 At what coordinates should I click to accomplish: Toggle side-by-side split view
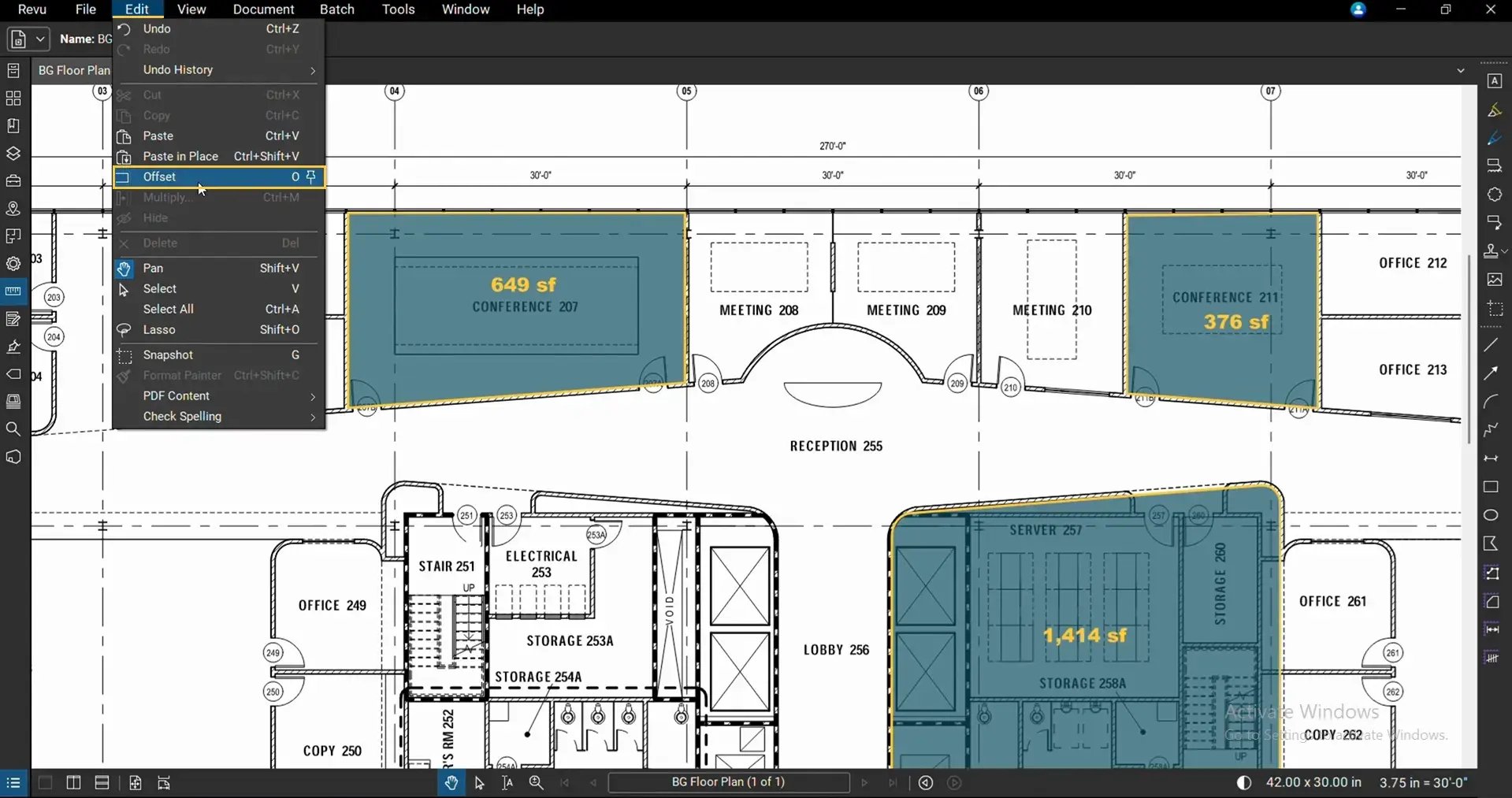[x=73, y=782]
